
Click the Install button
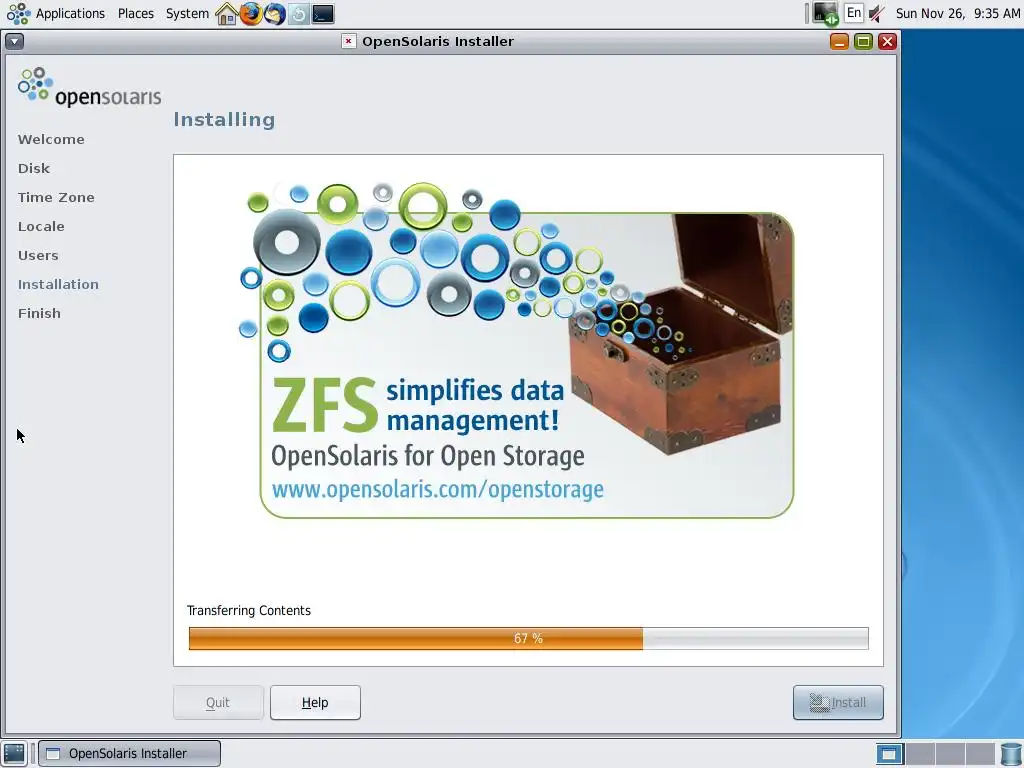(838, 703)
